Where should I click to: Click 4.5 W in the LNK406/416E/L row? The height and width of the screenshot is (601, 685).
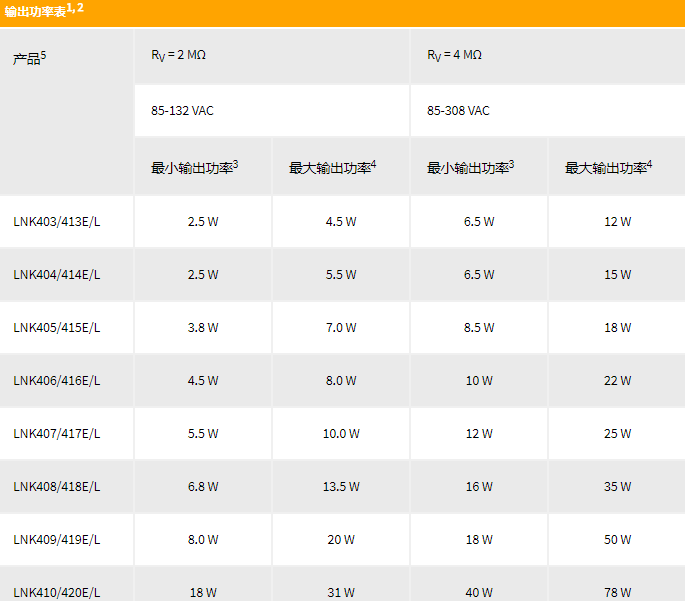203,380
